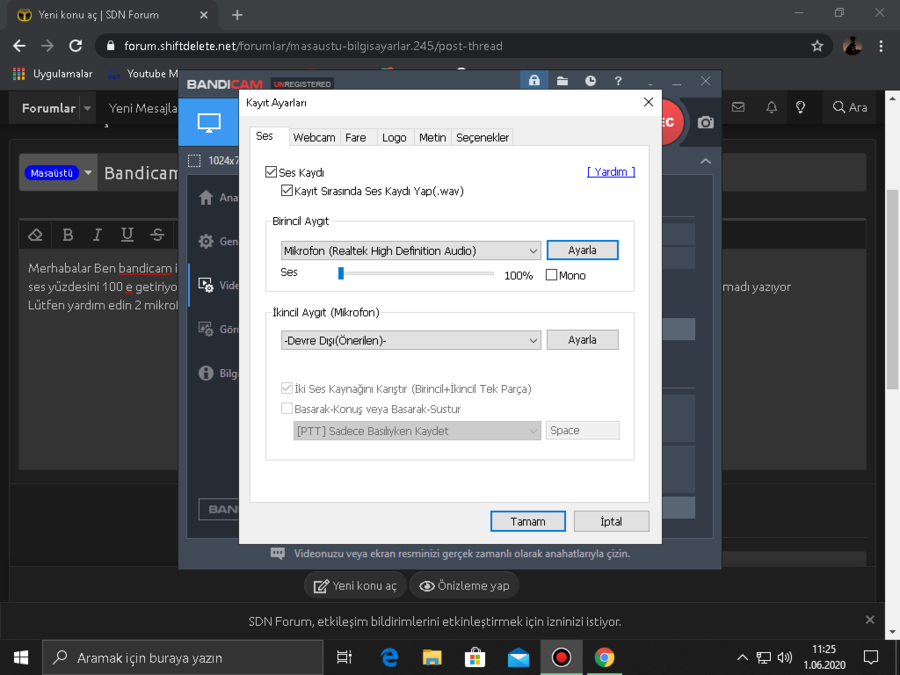The width and height of the screenshot is (900, 675).
Task: Open Bandicam image settings sidebar icon
Action: tap(206, 329)
